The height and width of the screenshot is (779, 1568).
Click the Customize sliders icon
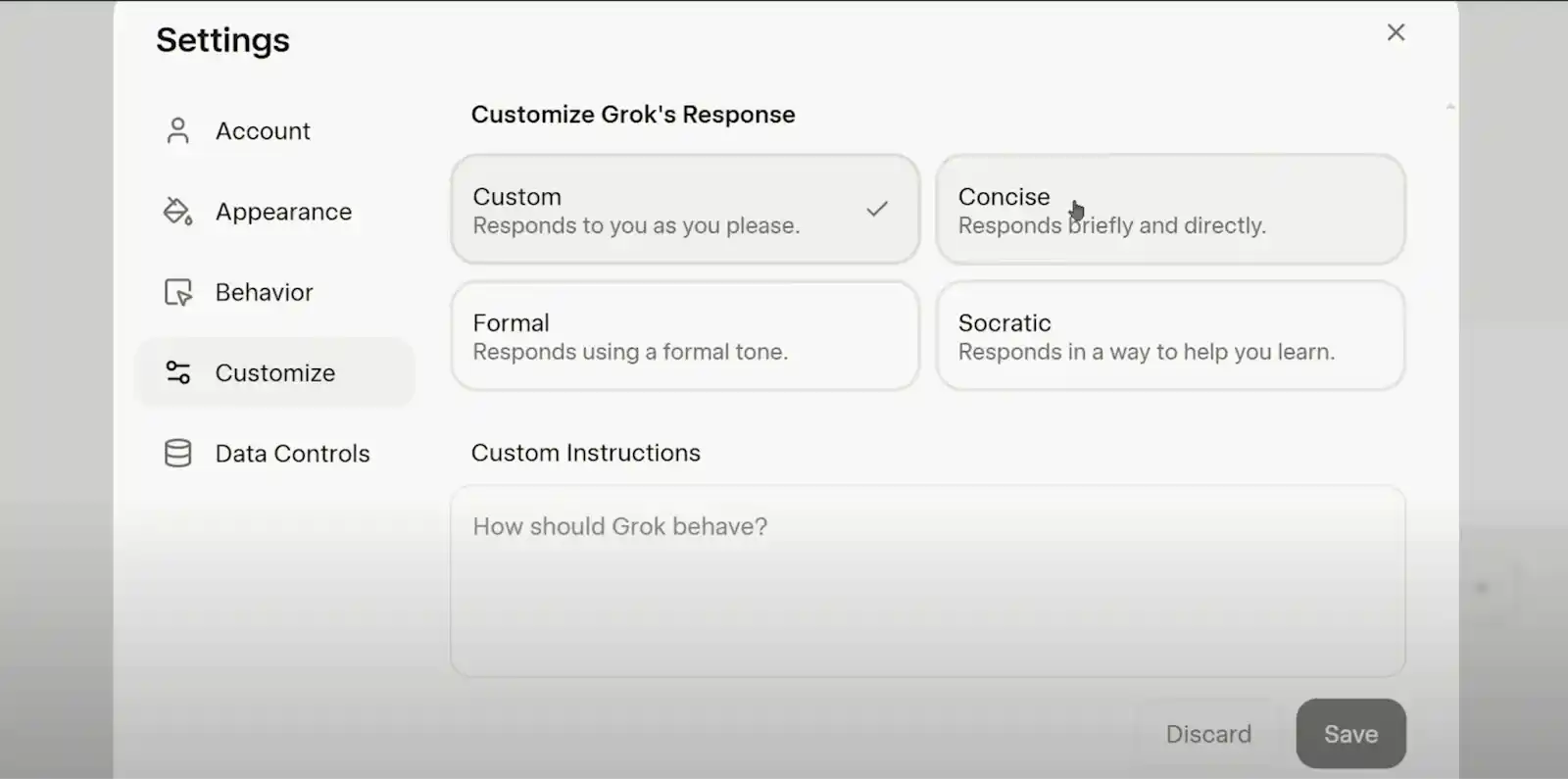coord(177,372)
